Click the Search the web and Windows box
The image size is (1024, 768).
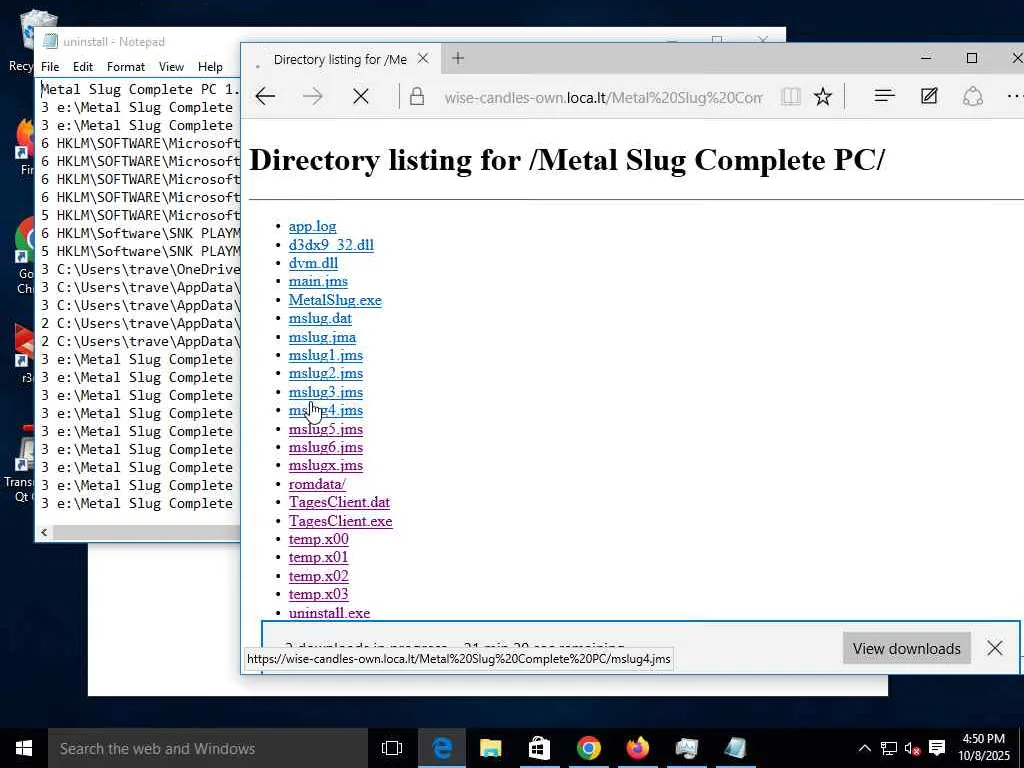[x=208, y=748]
